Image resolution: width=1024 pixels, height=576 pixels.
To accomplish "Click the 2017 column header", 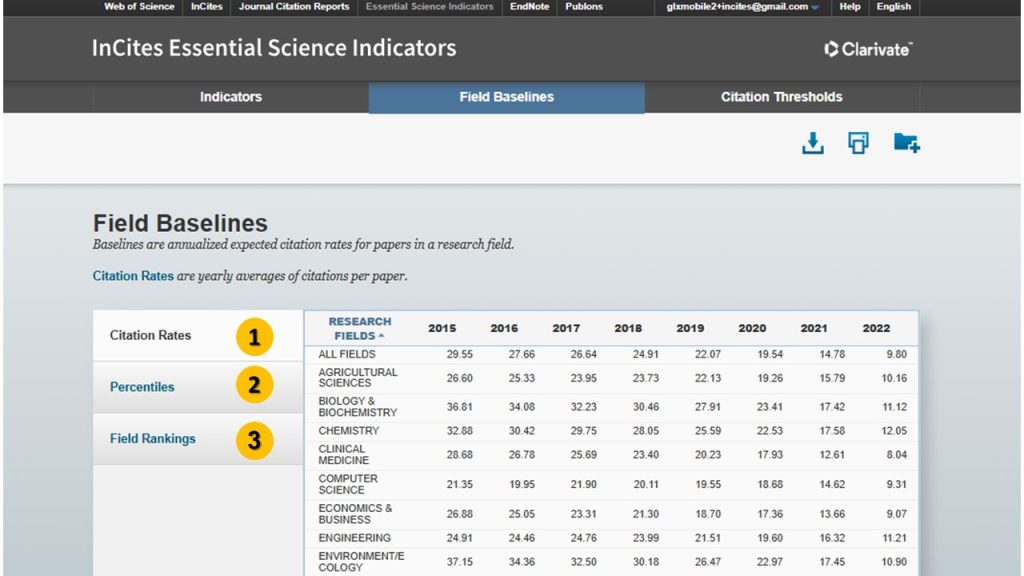I will point(566,328).
